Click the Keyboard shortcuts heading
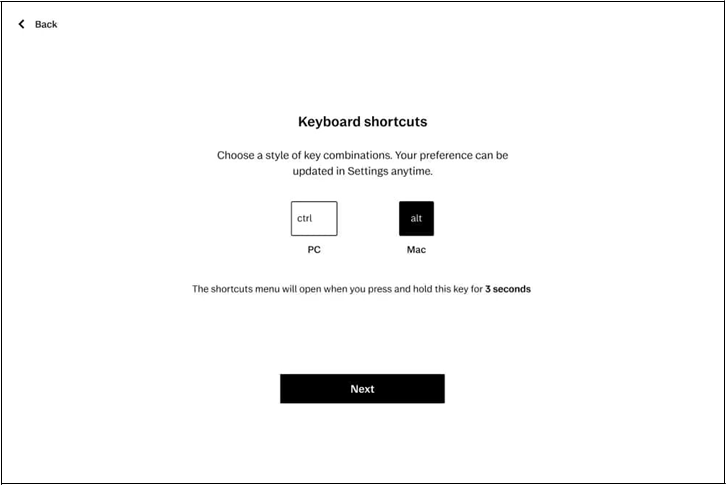This screenshot has height=485, width=726. (362, 122)
